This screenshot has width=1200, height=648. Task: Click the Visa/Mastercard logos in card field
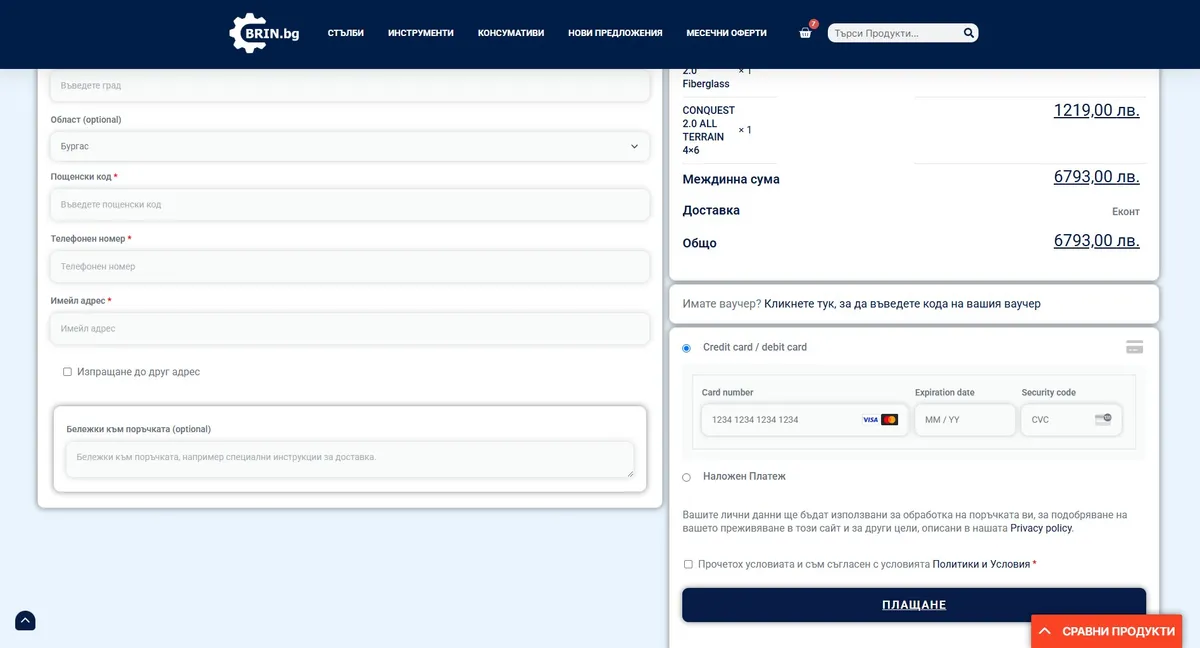(x=880, y=420)
